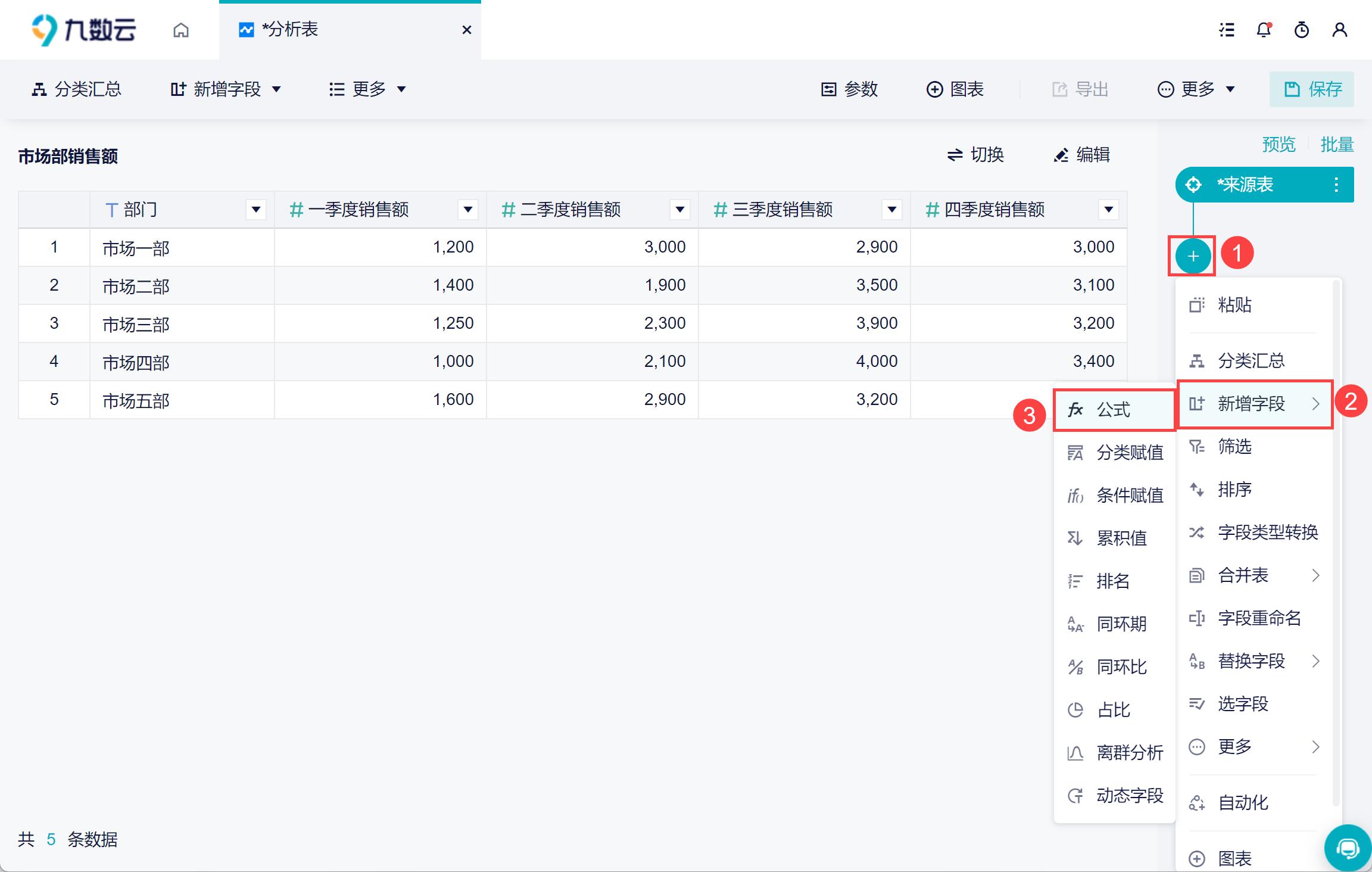Choose 选字段 from the menu
The image size is (1372, 872).
1254,703
